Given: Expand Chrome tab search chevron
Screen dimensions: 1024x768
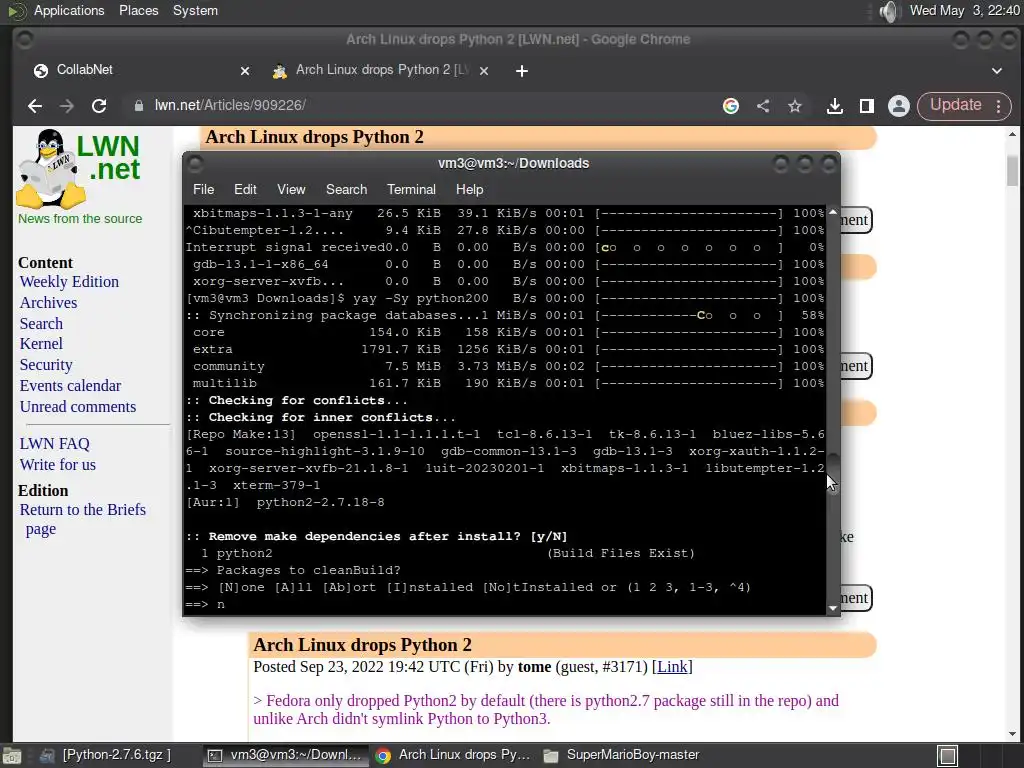Looking at the screenshot, I should pyautogui.click(x=997, y=71).
